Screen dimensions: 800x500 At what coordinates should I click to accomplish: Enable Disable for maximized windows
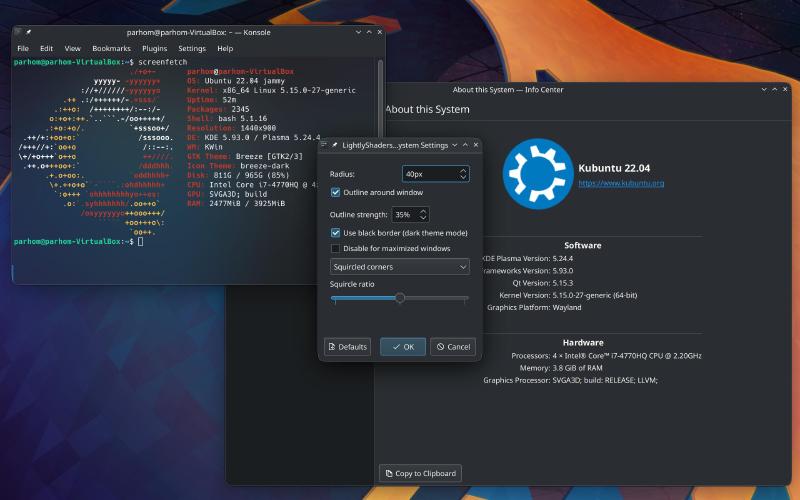336,248
